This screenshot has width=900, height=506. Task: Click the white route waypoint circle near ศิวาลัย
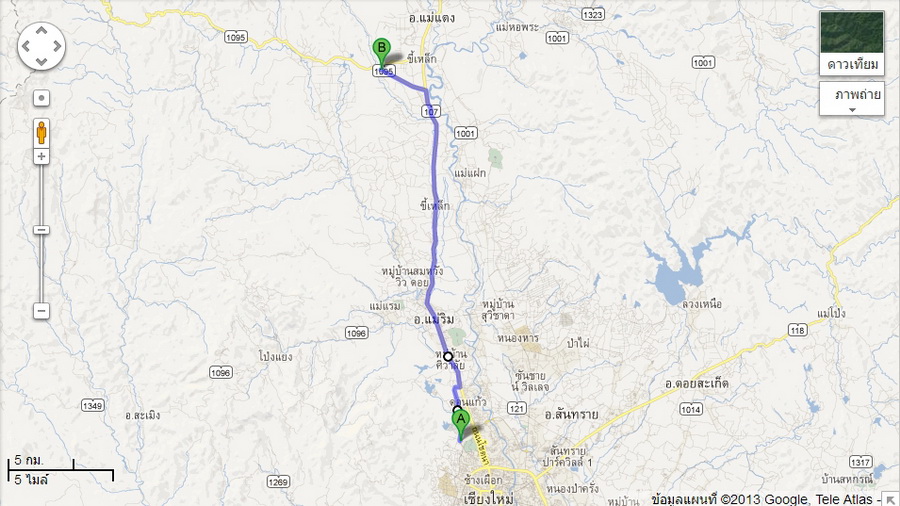448,356
